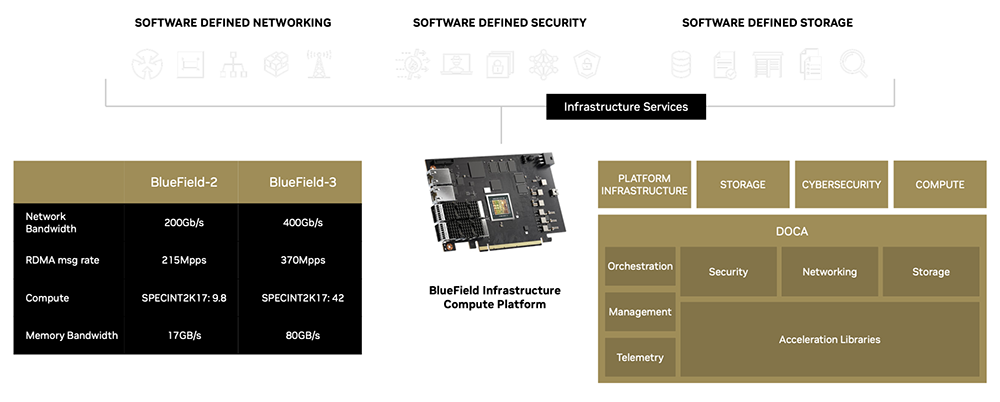The width and height of the screenshot is (1000, 402).
Task: Select the DOCA Storage block next to Networking
Action: [x=930, y=272]
